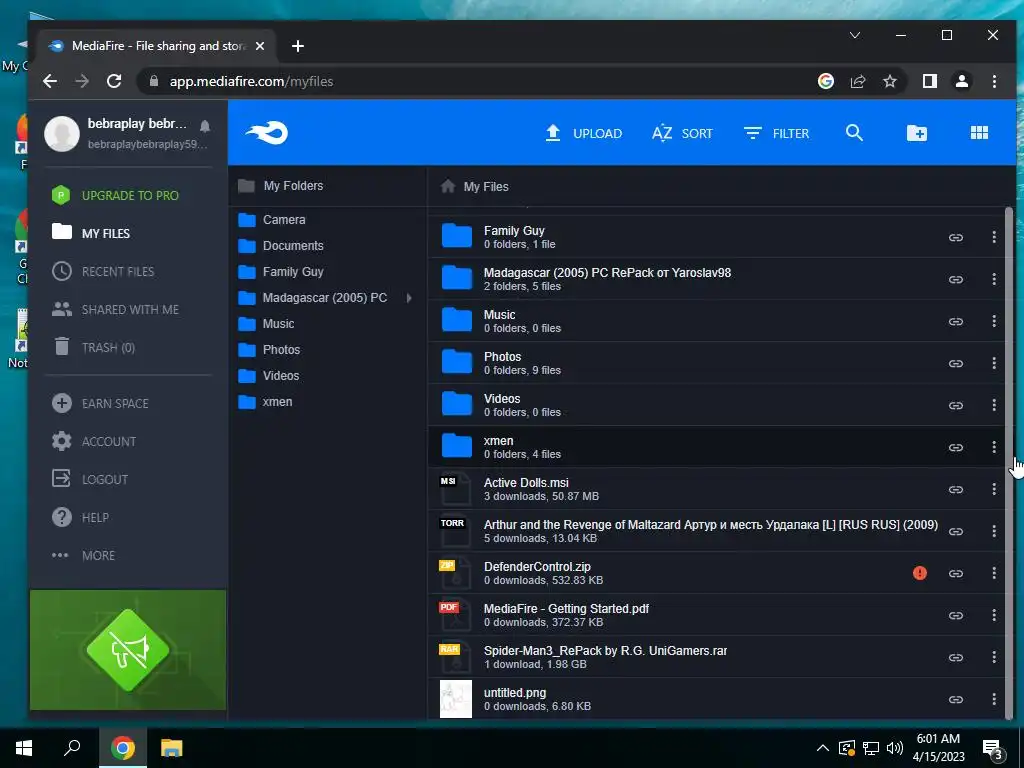Open My Files in sidebar
1024x768 pixels.
91,233
